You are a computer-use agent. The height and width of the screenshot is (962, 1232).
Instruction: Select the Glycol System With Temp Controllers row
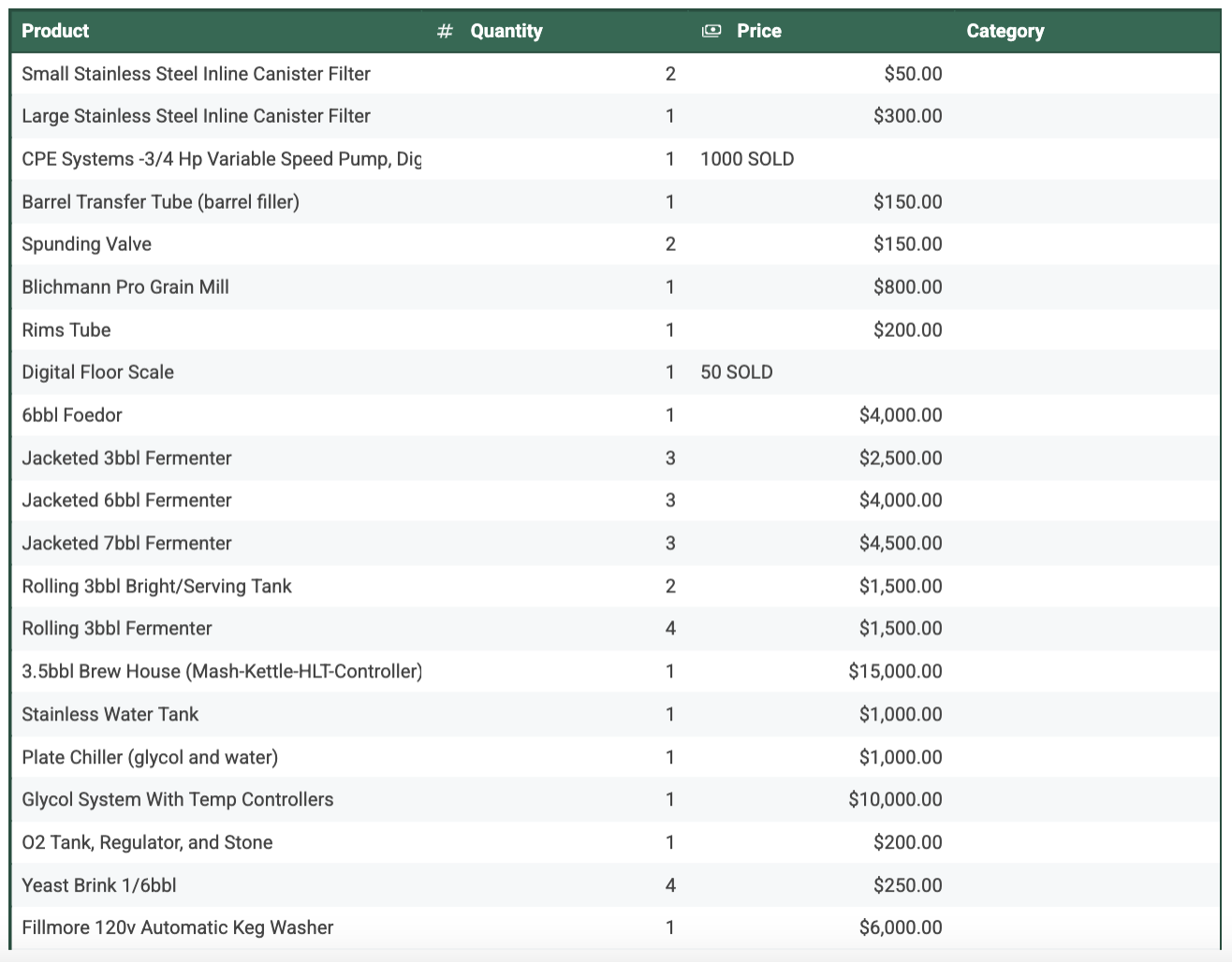pyautogui.click(x=178, y=800)
